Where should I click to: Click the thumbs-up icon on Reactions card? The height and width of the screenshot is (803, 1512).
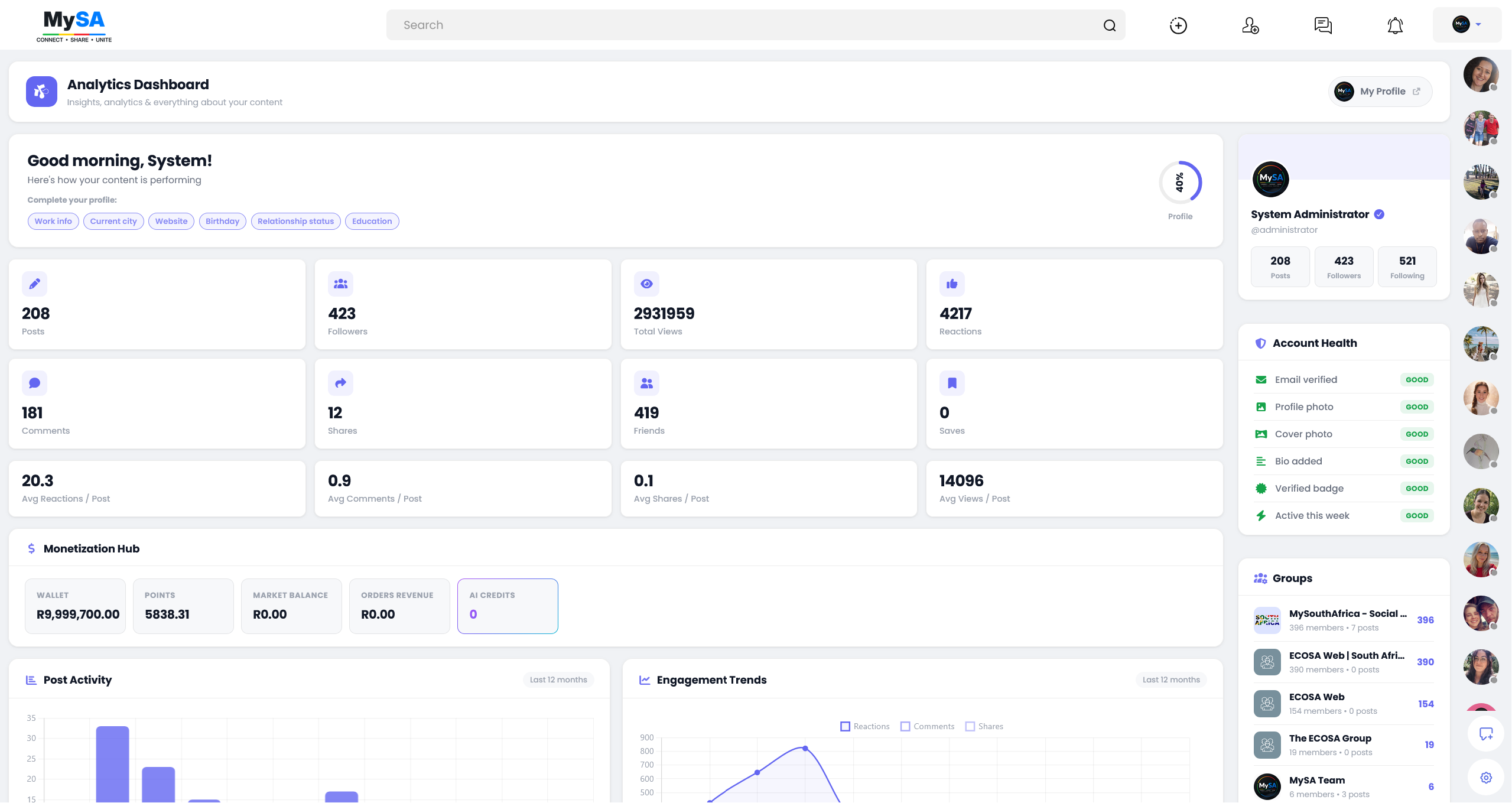952,284
